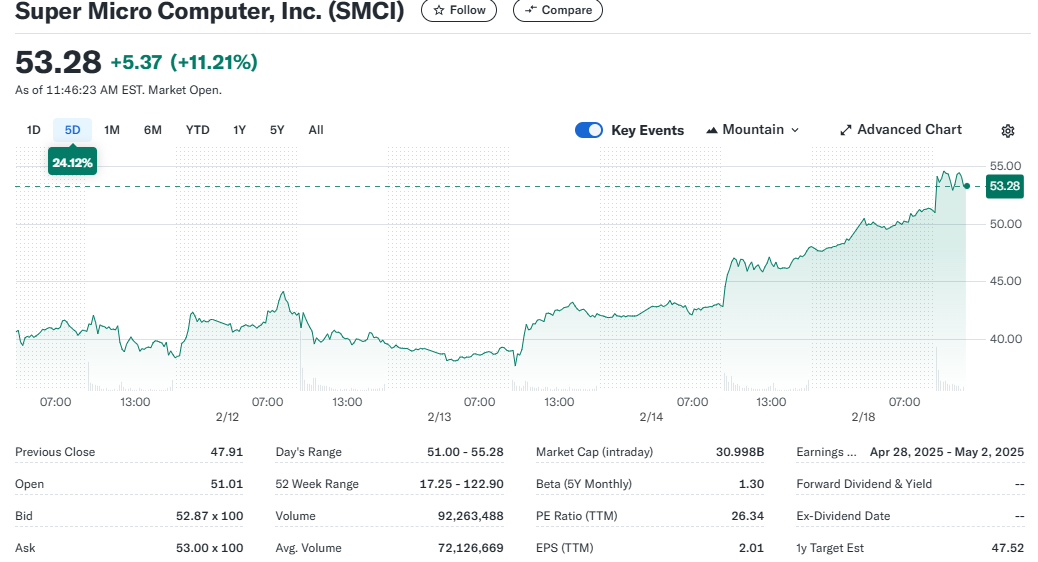The width and height of the screenshot is (1038, 562).
Task: Open chart settings with the gear icon
Action: (x=1008, y=131)
